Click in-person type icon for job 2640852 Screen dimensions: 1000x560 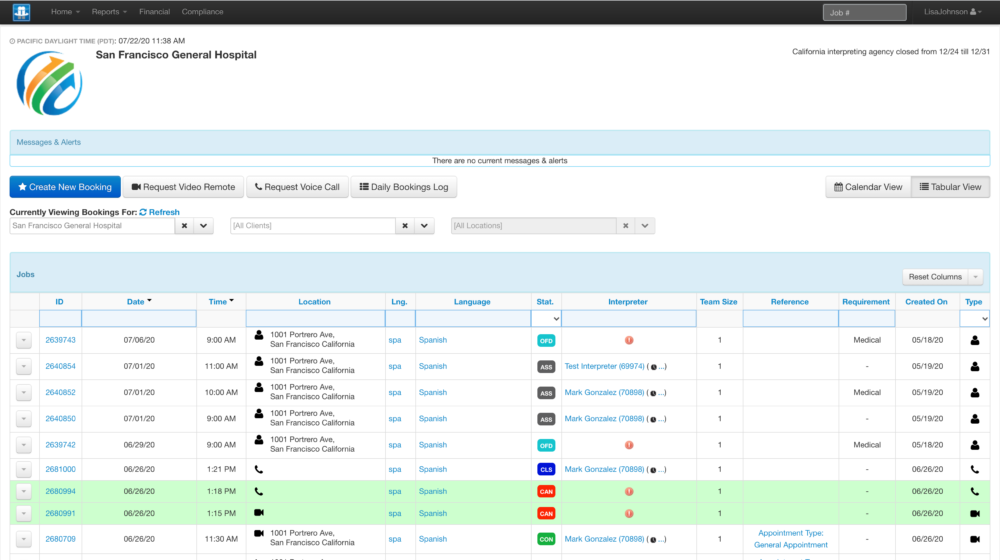tap(974, 392)
